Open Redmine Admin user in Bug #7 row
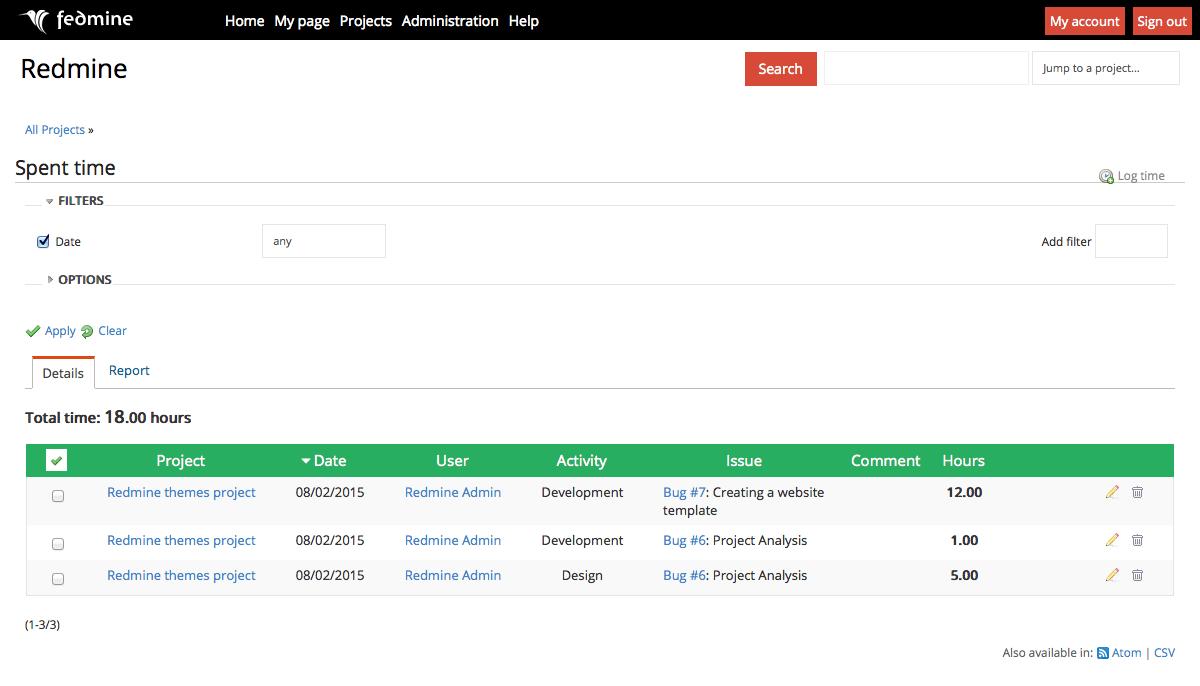The image size is (1200, 686). pos(453,492)
